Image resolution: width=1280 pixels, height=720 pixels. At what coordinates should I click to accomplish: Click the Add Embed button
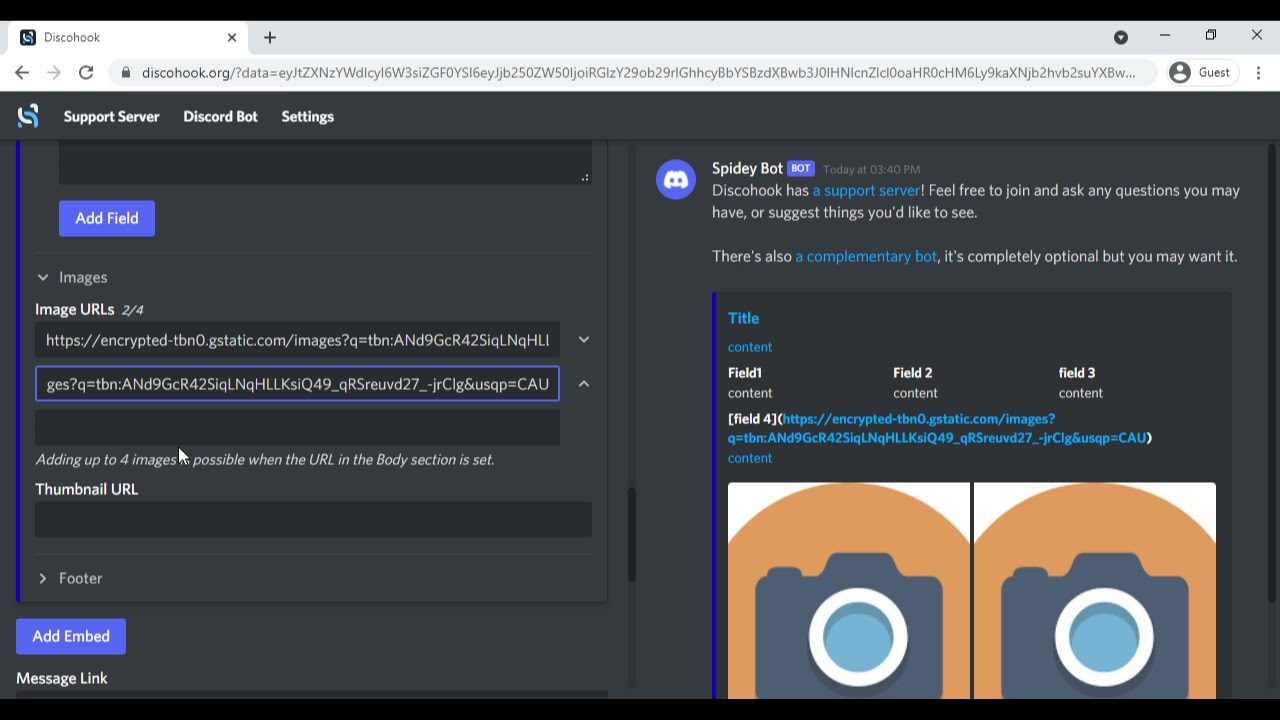point(71,636)
